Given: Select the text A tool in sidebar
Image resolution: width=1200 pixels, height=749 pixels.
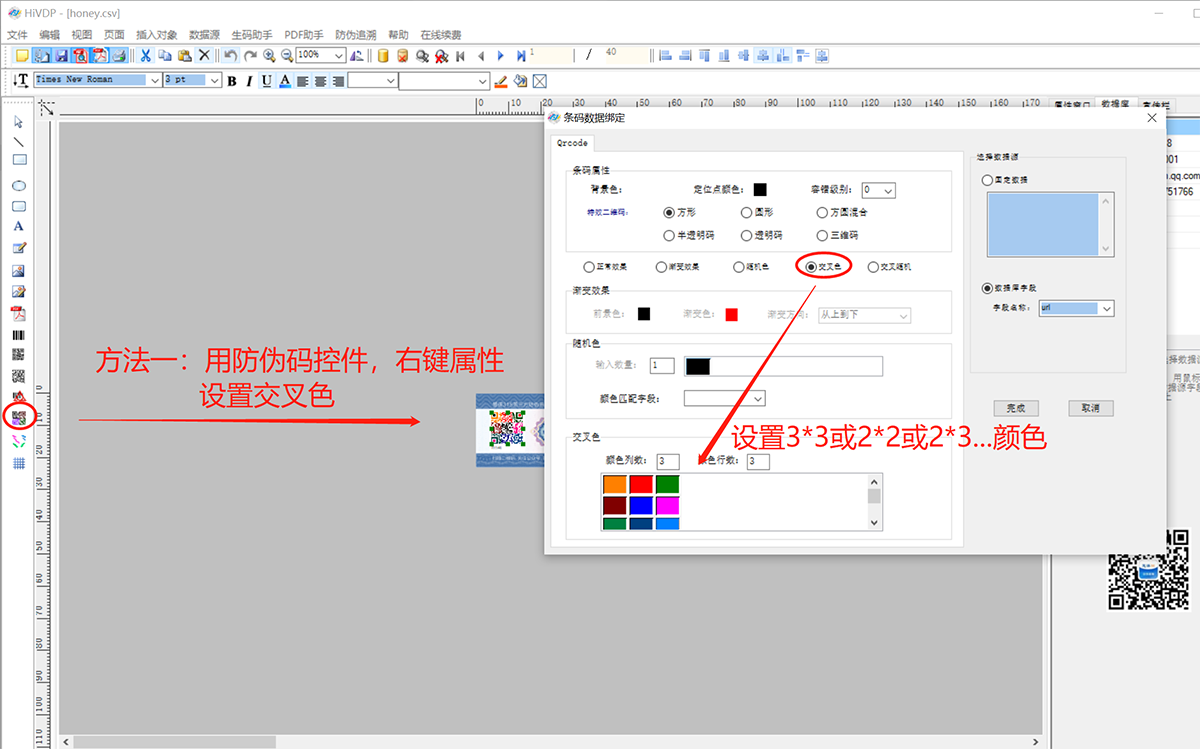Looking at the screenshot, I should (x=18, y=227).
